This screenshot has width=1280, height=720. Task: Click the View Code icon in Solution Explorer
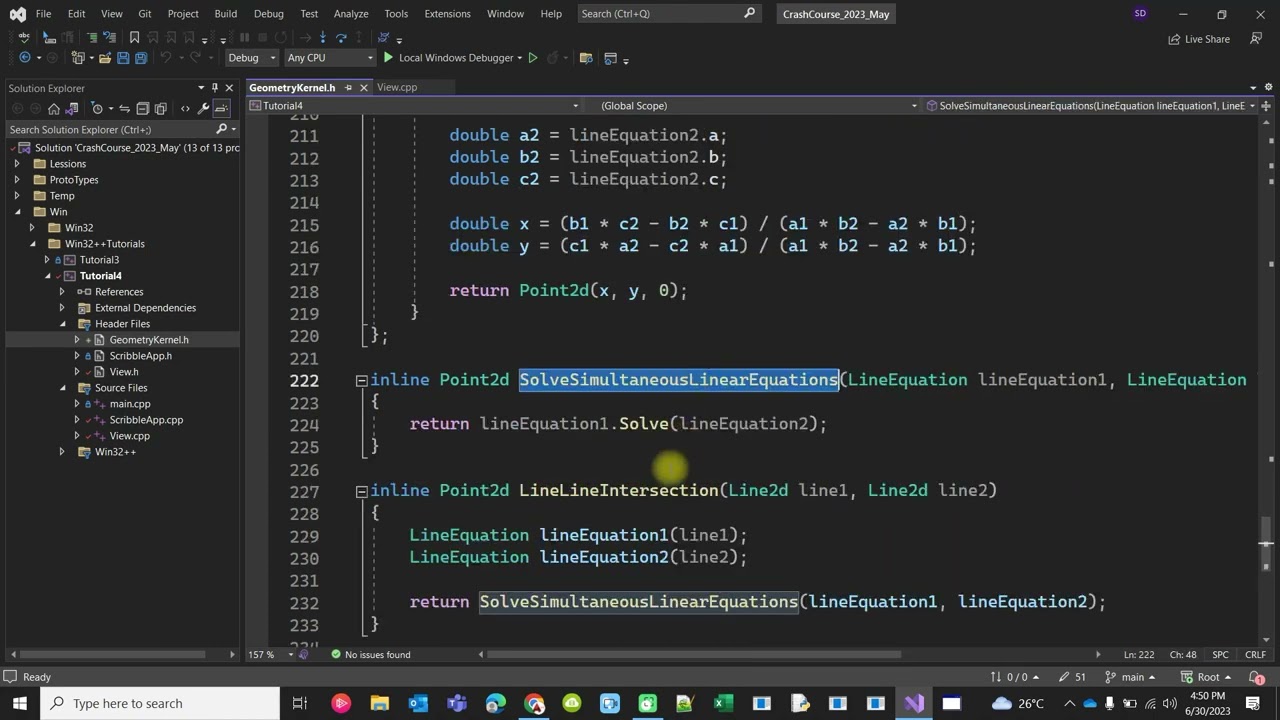[x=185, y=108]
